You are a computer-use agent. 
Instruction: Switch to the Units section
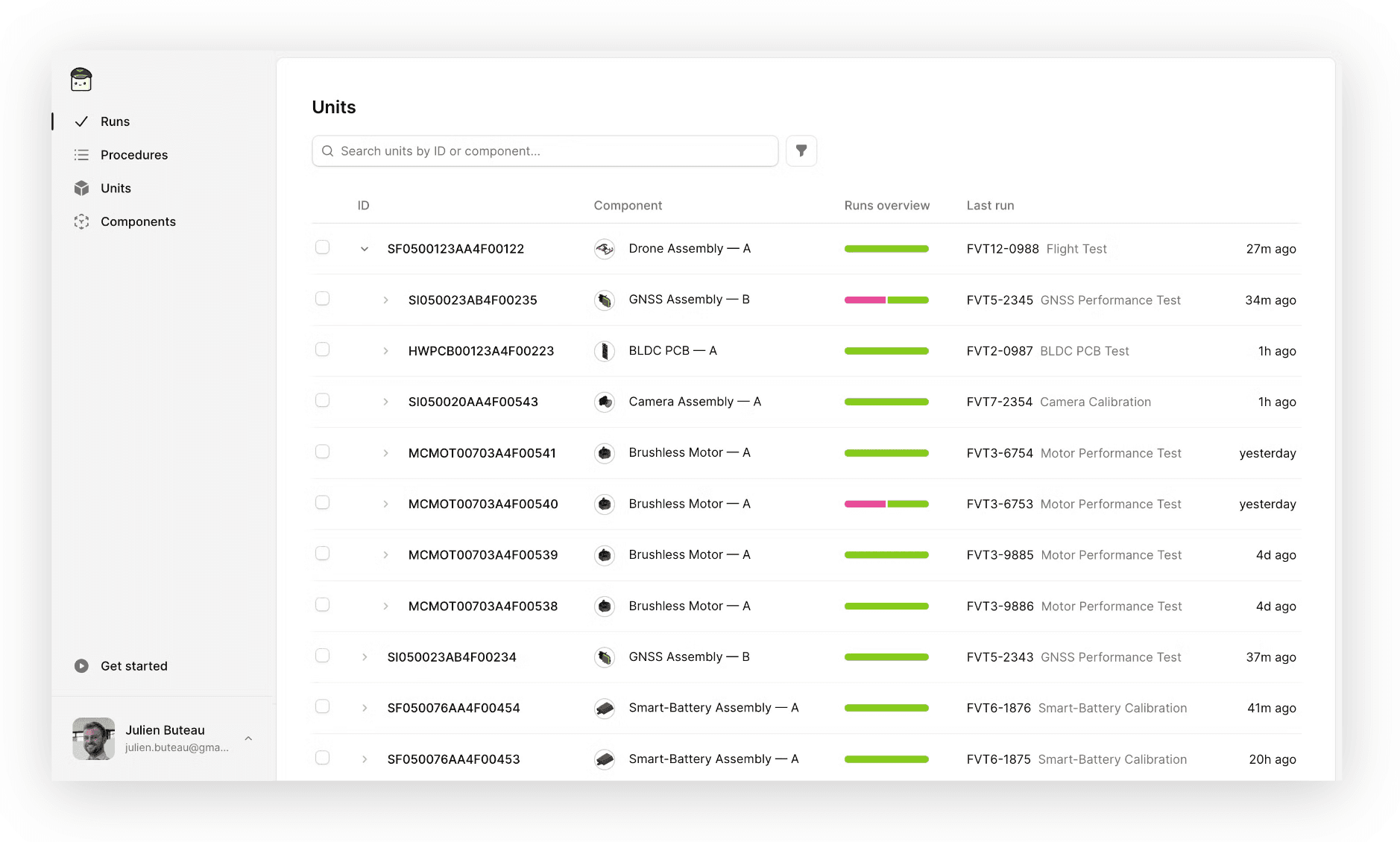(x=116, y=188)
